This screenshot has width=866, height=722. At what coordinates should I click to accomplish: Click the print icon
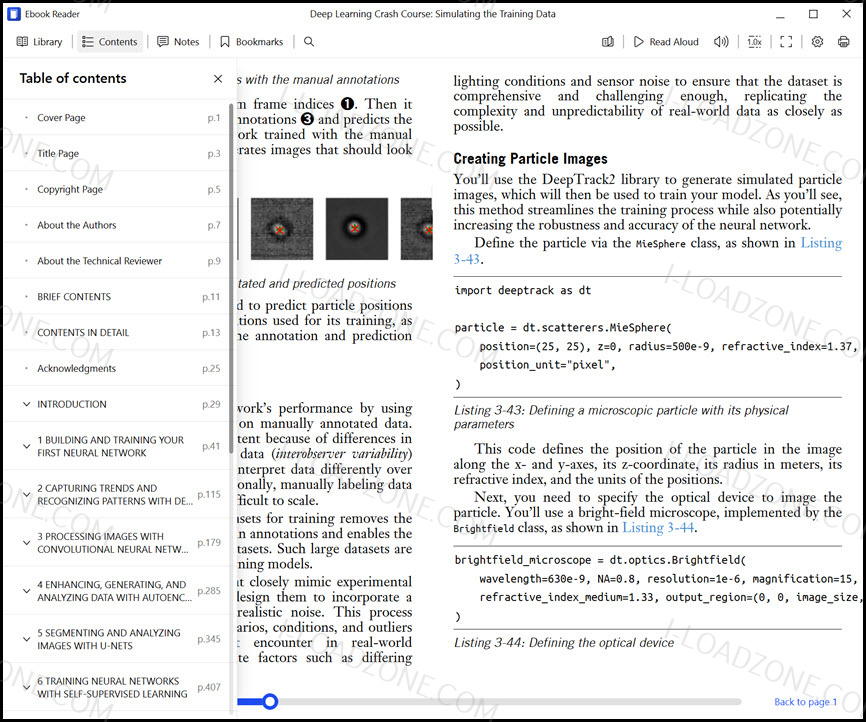tap(843, 42)
